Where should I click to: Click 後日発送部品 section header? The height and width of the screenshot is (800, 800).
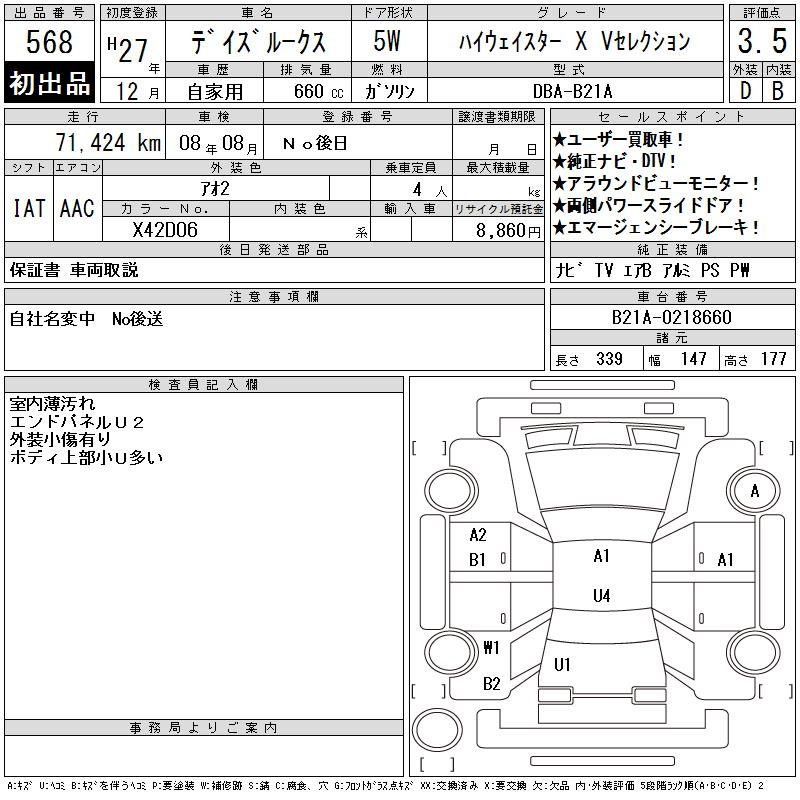[274, 249]
